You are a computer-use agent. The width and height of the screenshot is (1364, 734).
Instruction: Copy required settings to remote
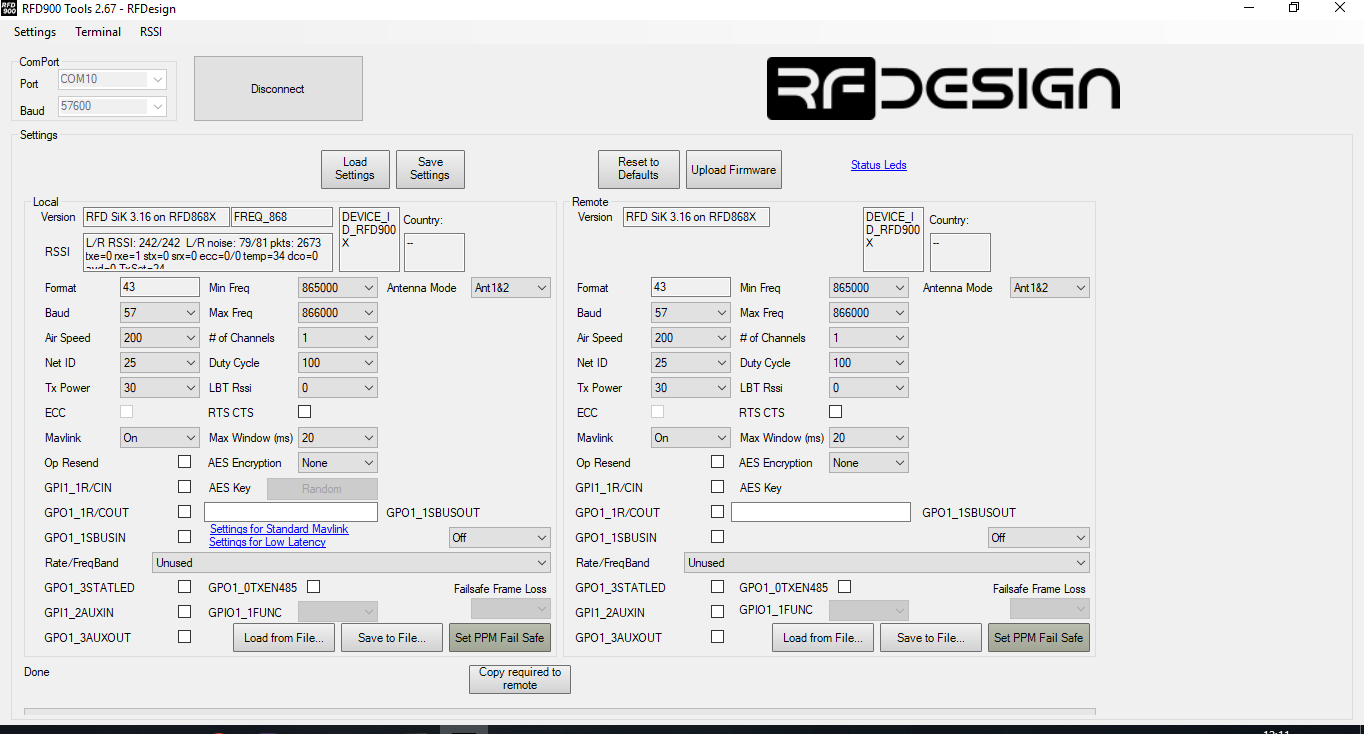(519, 679)
